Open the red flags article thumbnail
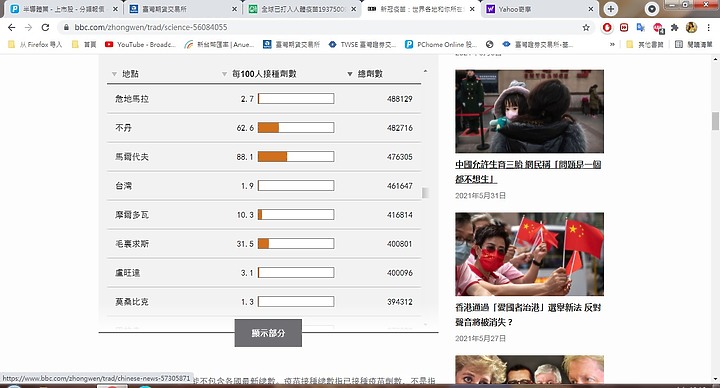The height and width of the screenshot is (388, 720). (x=529, y=254)
